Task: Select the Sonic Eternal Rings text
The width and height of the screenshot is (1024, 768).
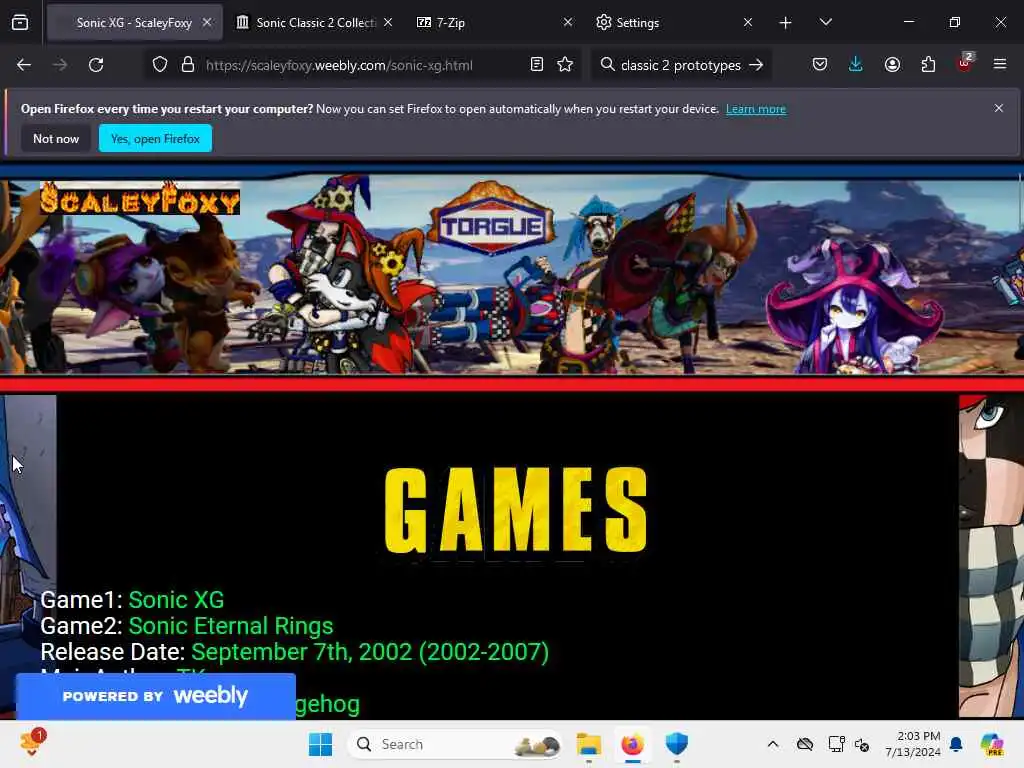Action: click(231, 626)
